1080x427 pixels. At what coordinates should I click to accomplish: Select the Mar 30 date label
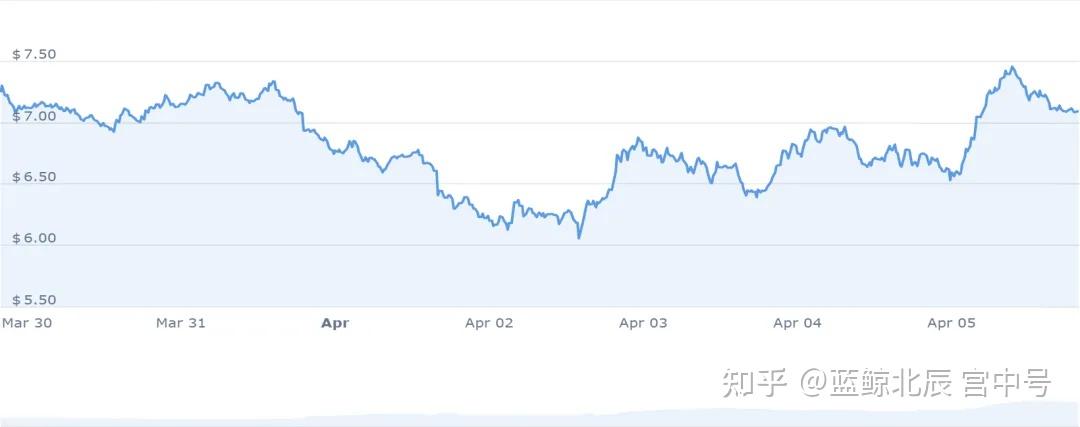(x=27, y=323)
